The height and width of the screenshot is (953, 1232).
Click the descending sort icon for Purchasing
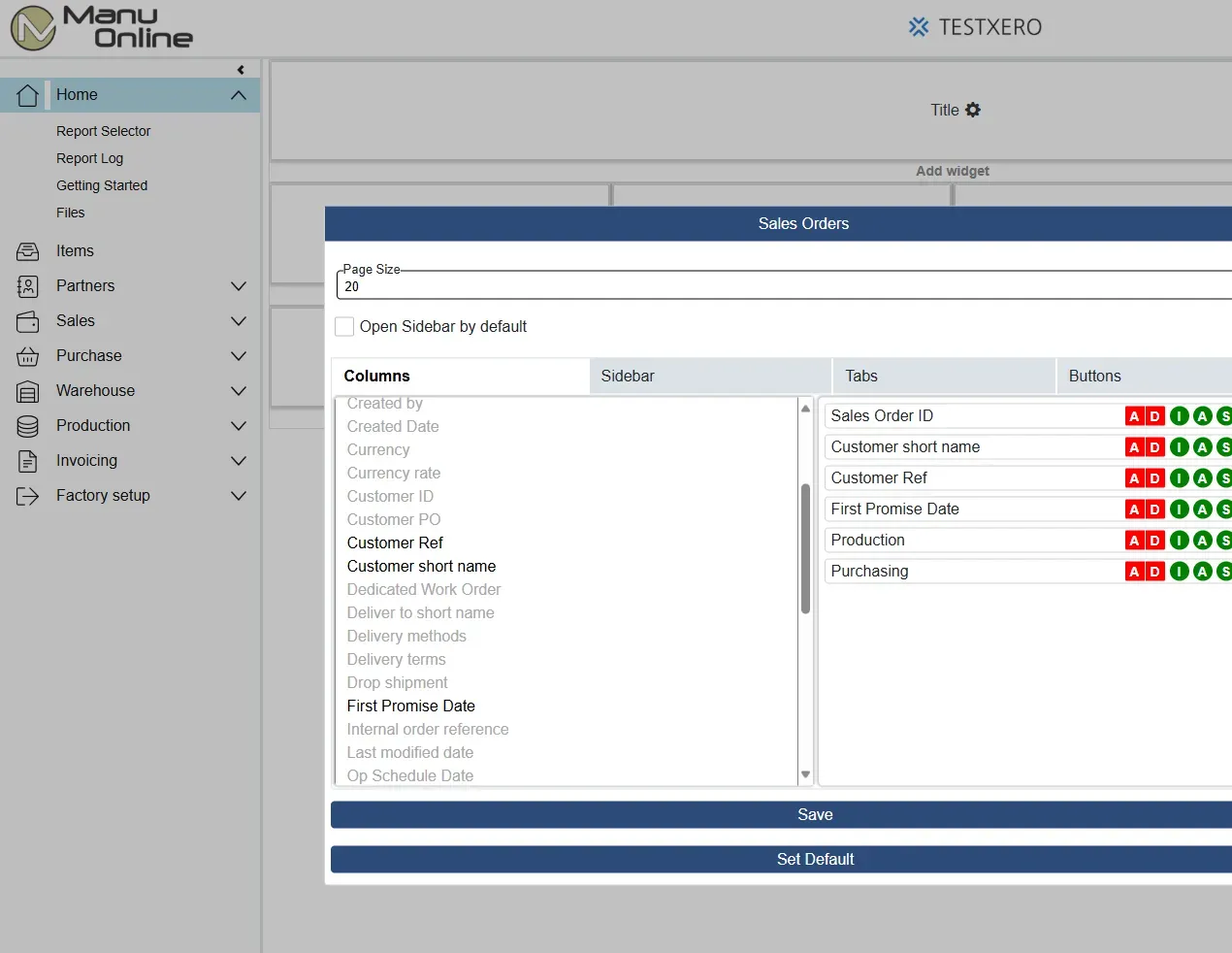coord(1154,571)
